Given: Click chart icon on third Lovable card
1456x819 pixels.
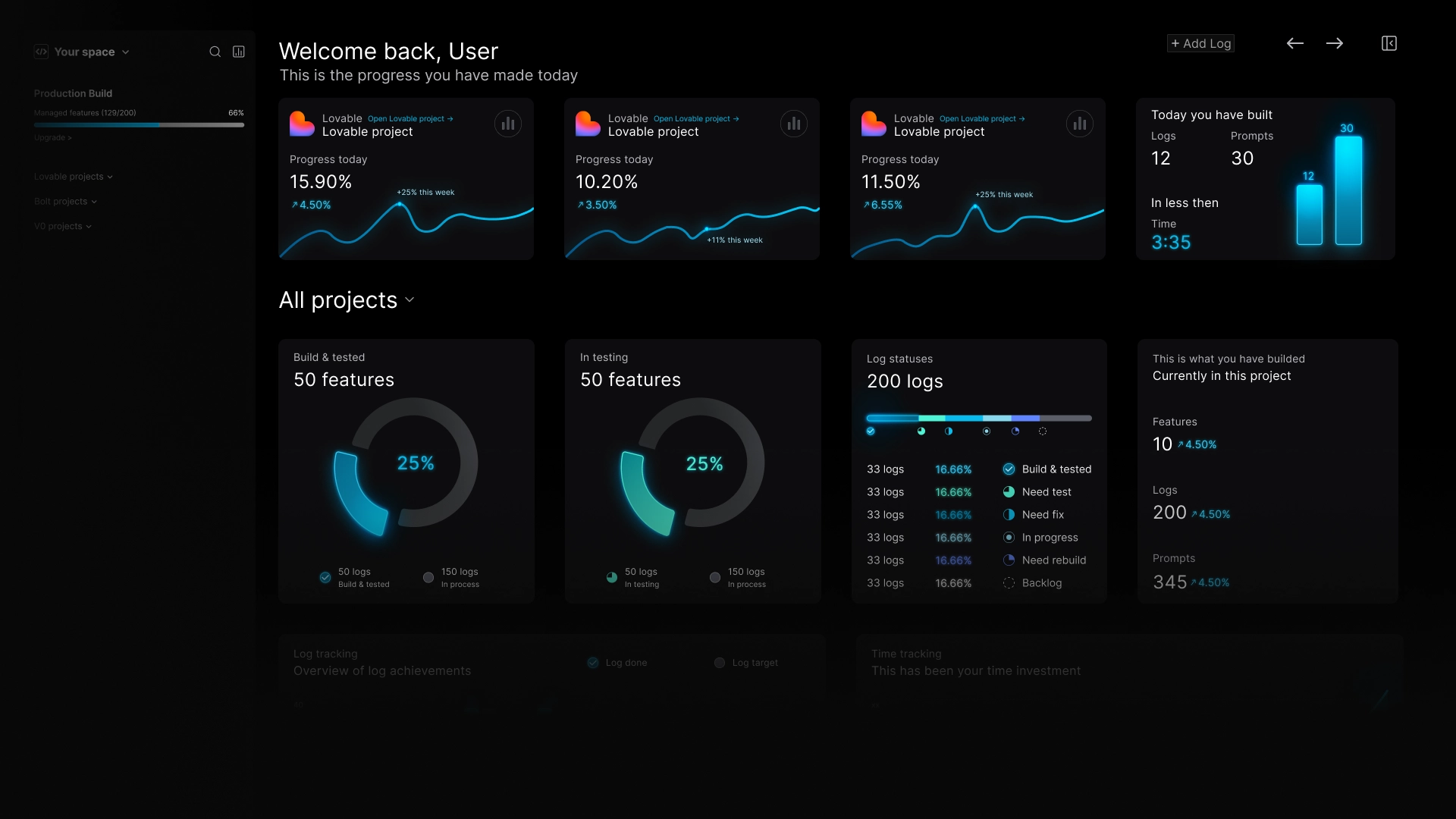Looking at the screenshot, I should coord(1080,124).
